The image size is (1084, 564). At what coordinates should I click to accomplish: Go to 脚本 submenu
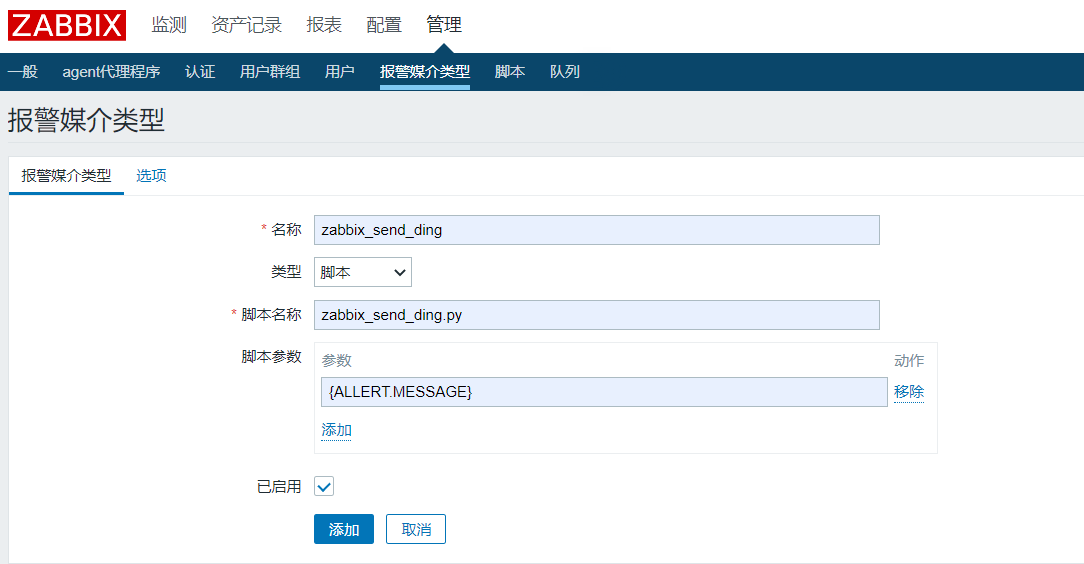(510, 72)
